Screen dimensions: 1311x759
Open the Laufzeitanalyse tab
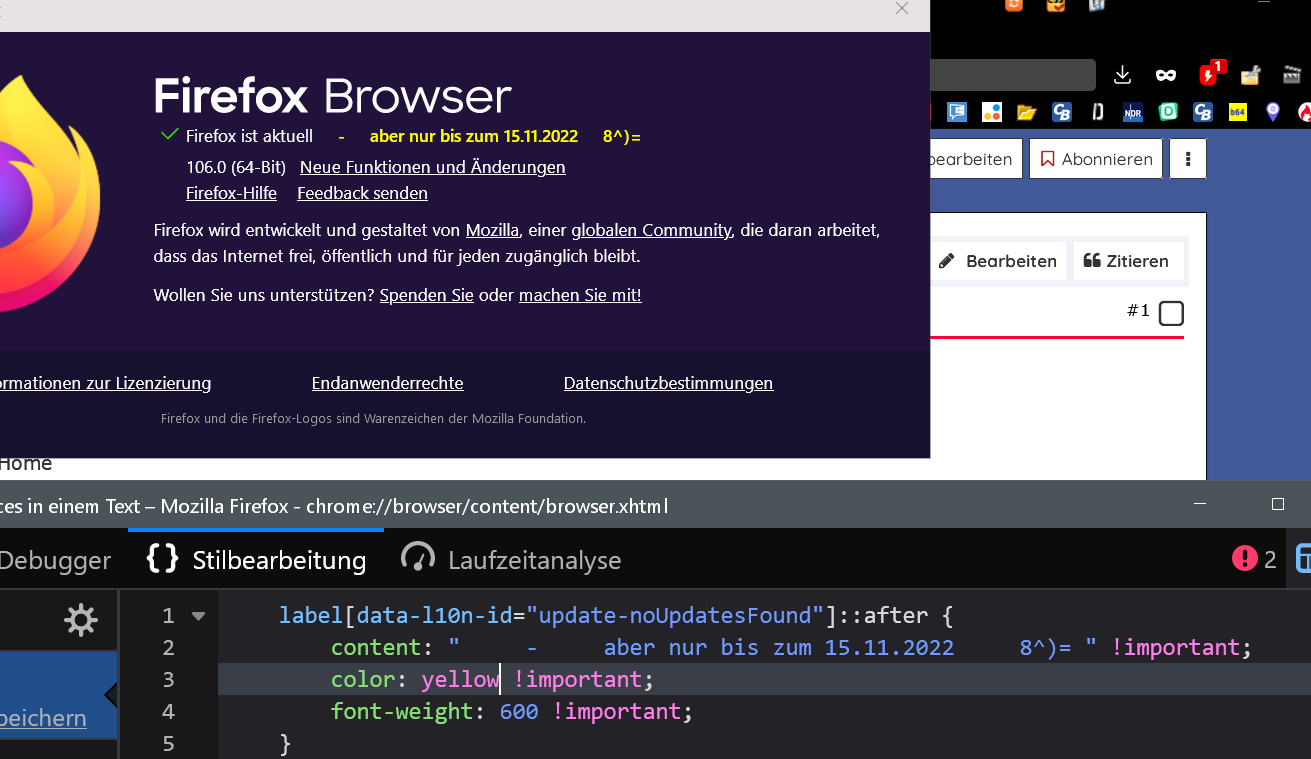click(511, 560)
